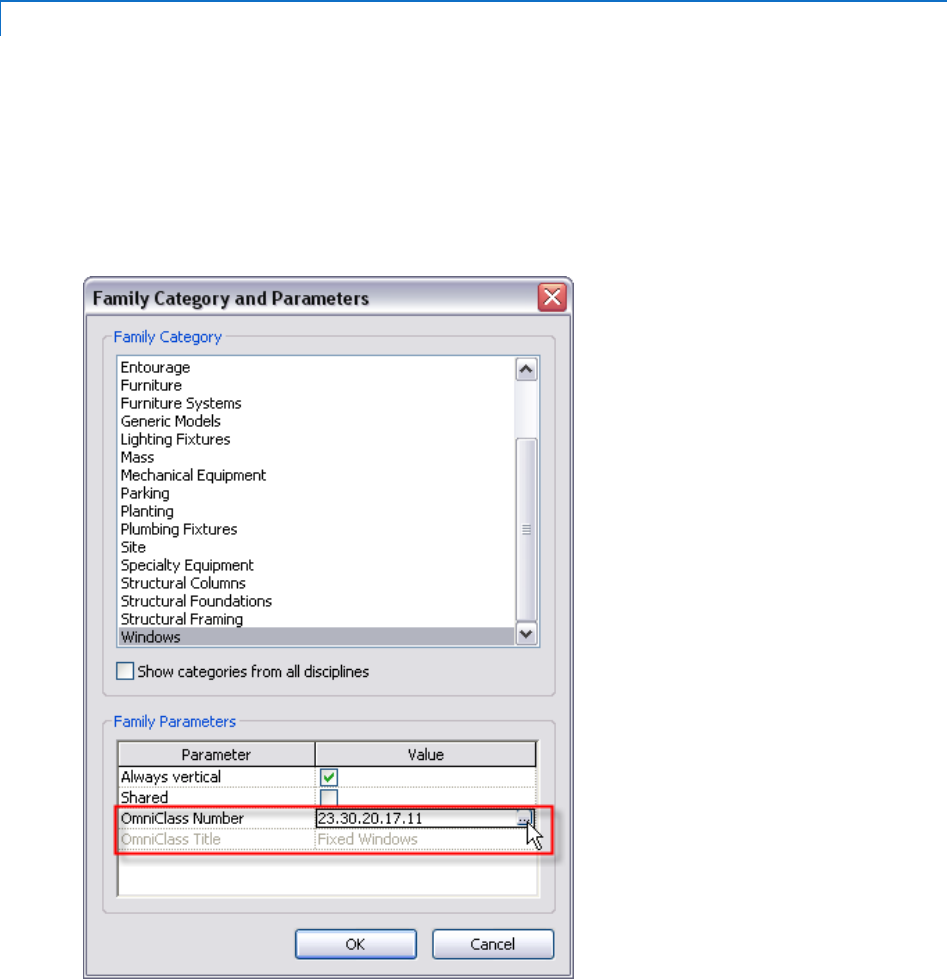Screen dimensions: 947x979
Task: Click the category list scrollbar thumb
Action: tap(526, 529)
